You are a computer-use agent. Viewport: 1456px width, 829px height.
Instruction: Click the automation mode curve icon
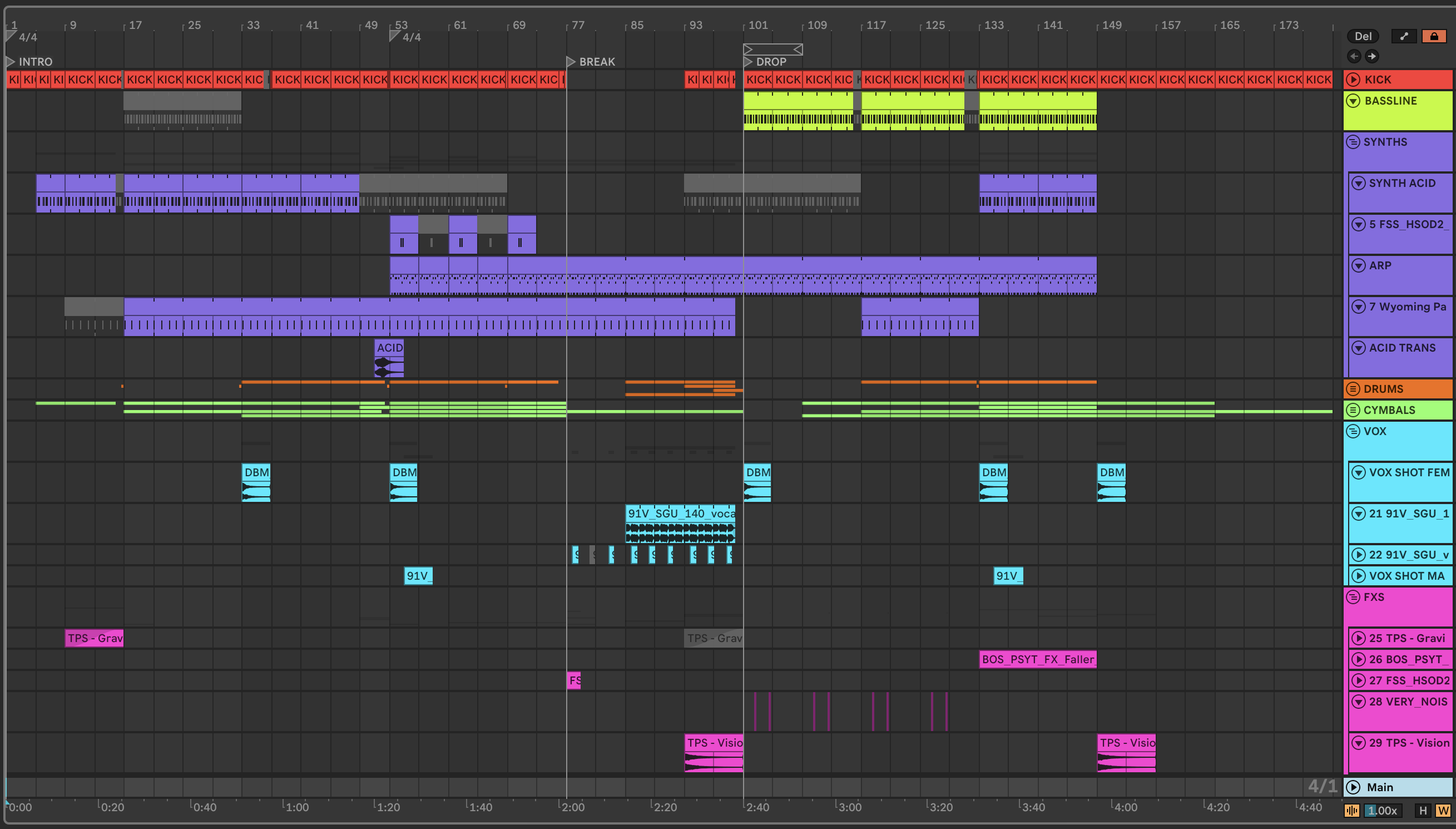click(1404, 36)
